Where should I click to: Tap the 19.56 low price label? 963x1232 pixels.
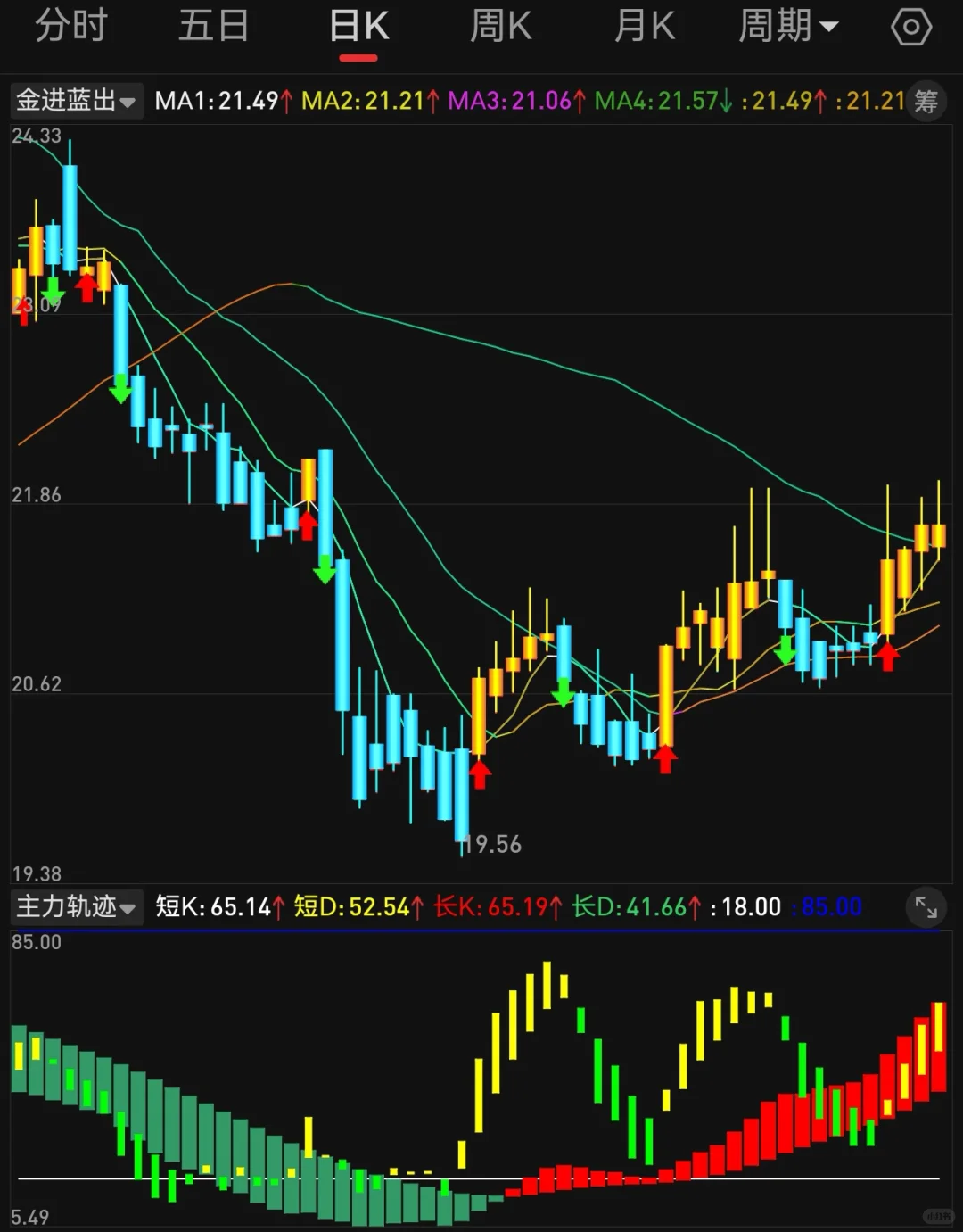click(493, 844)
